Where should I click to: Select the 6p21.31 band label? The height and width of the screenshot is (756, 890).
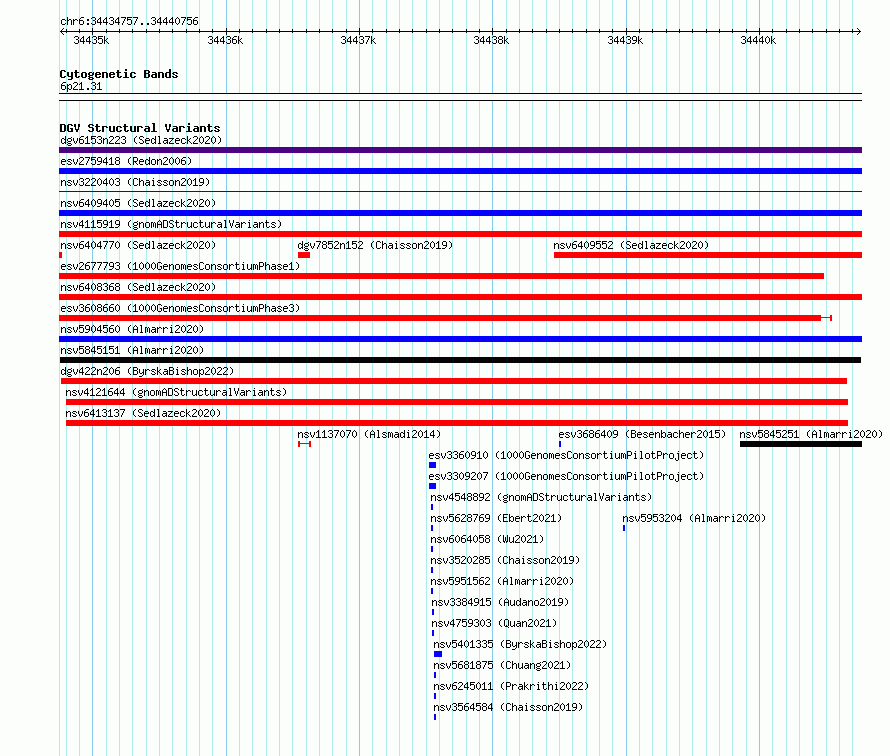(81, 86)
